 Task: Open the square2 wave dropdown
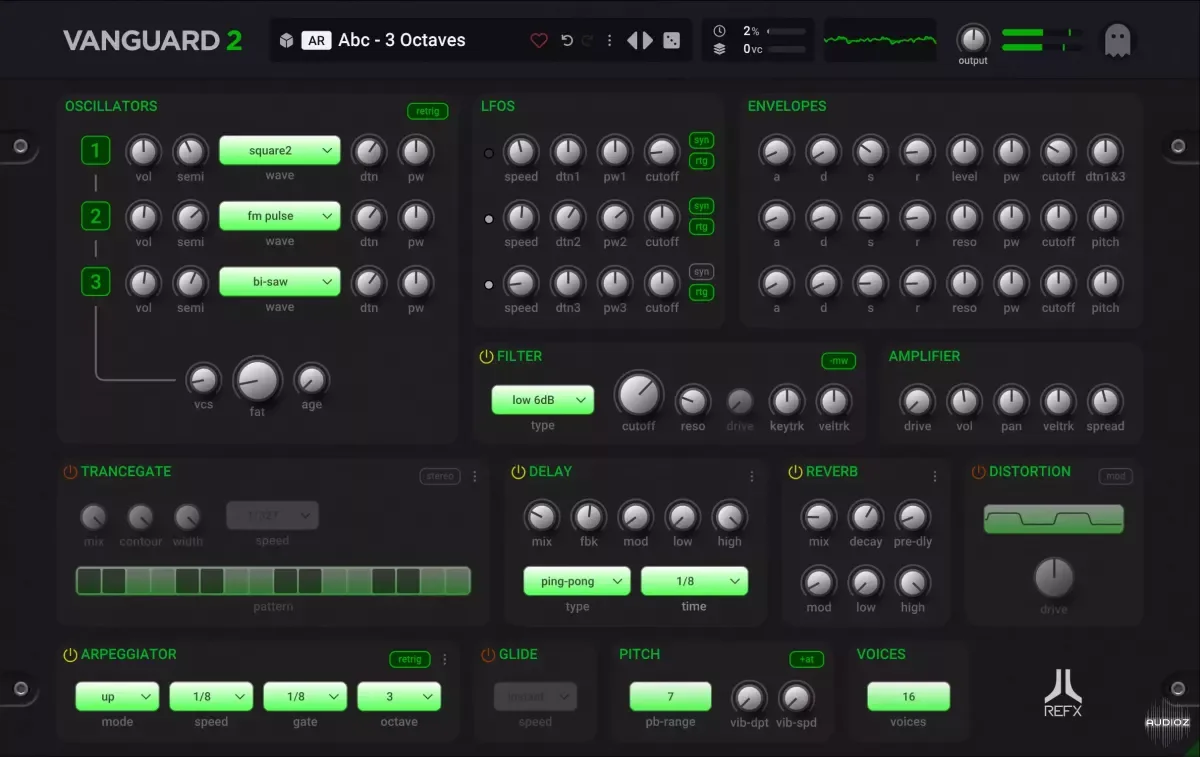[280, 151]
